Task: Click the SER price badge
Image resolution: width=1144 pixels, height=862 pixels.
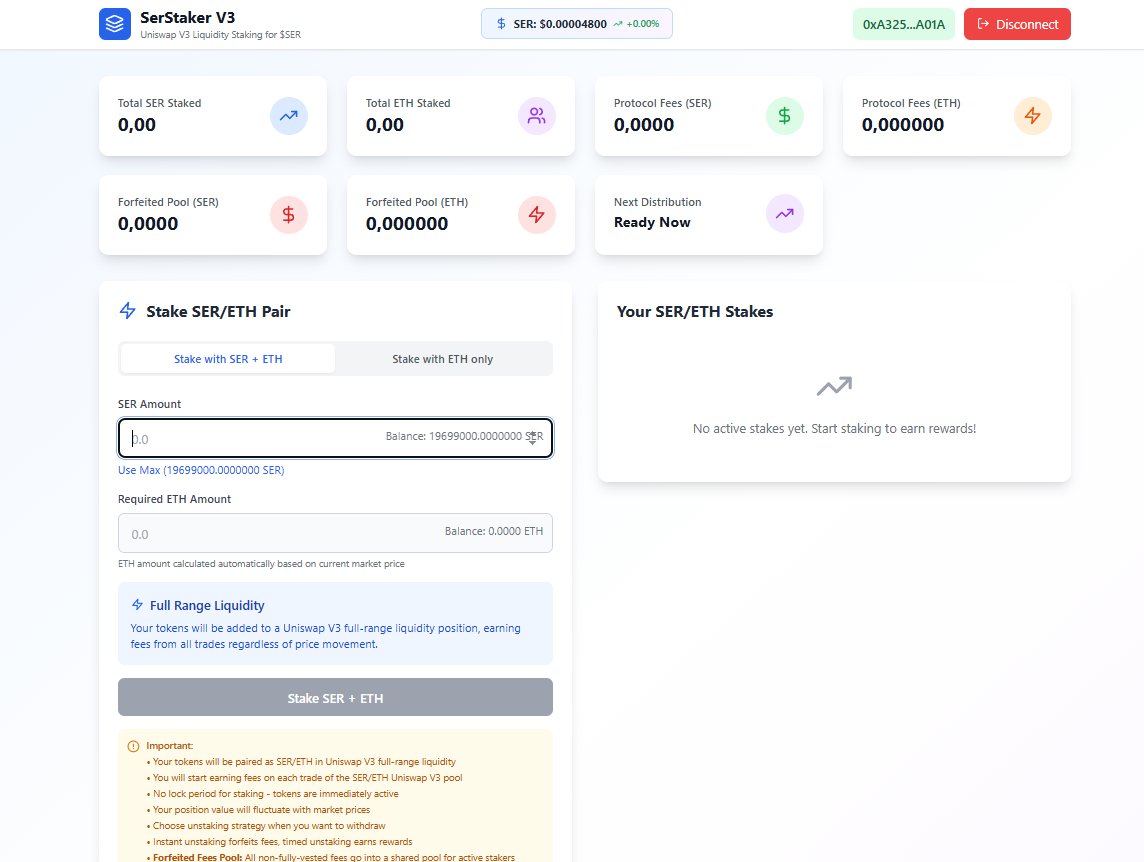Action: 576,24
